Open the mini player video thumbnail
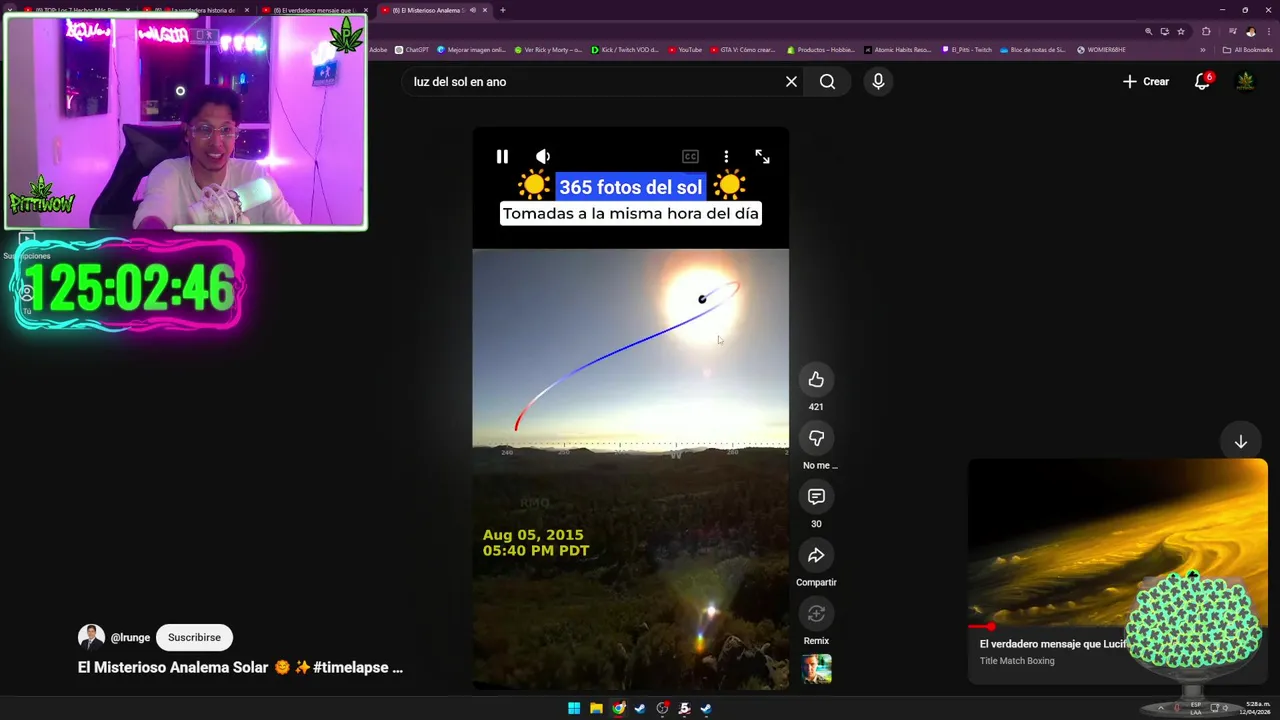Viewport: 1280px width, 720px height. 1118,543
